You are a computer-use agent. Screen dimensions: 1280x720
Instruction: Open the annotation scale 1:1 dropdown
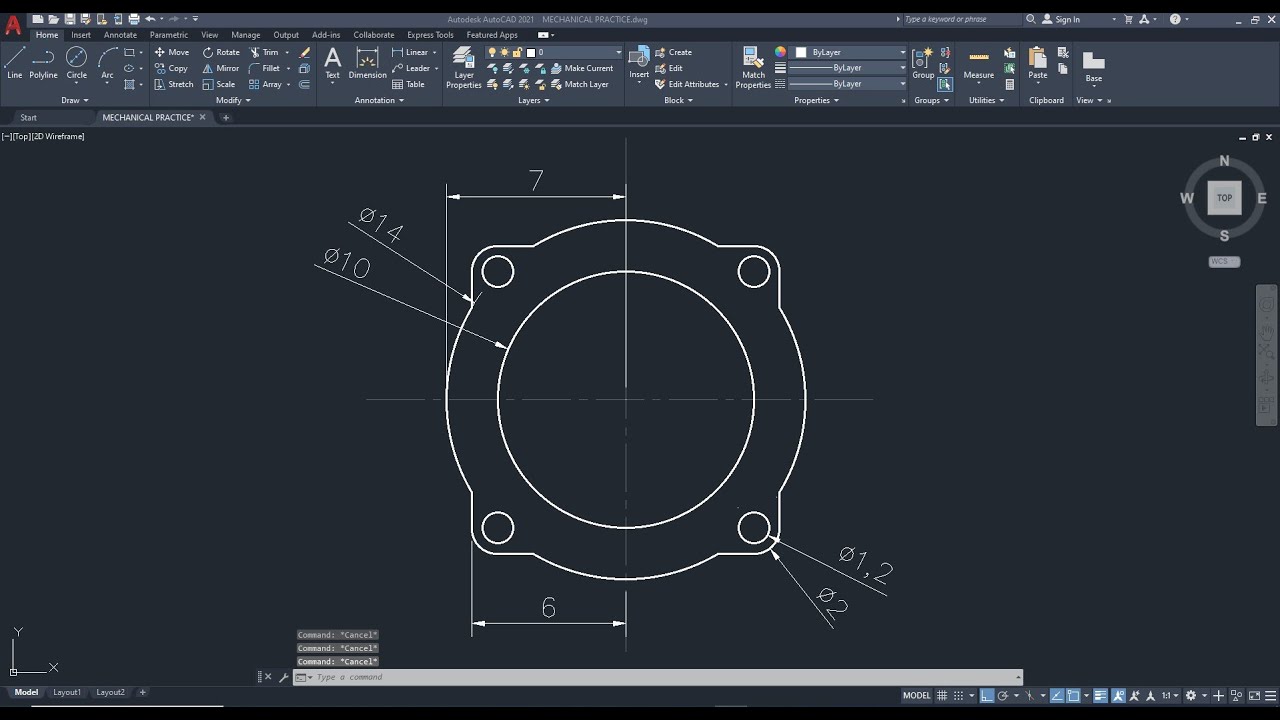coord(1170,695)
